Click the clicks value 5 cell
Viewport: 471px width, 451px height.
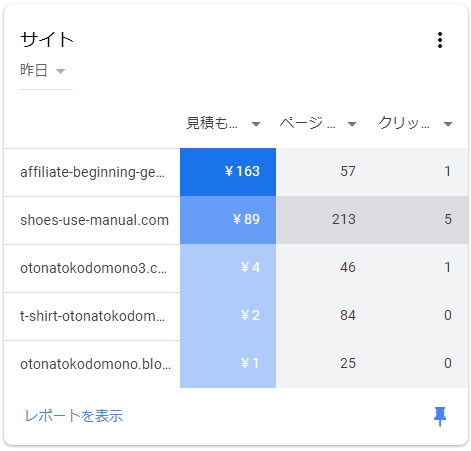(x=420, y=220)
